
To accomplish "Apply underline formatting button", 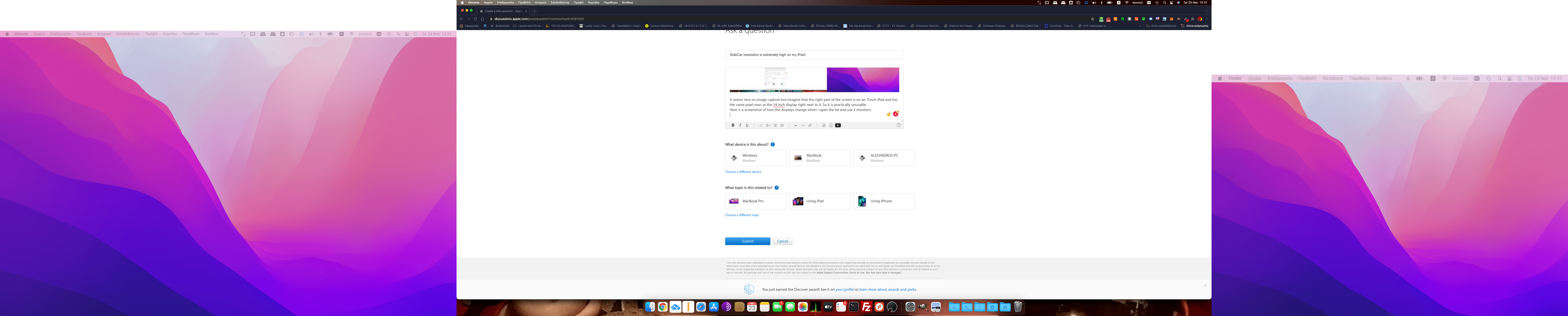I will [748, 126].
